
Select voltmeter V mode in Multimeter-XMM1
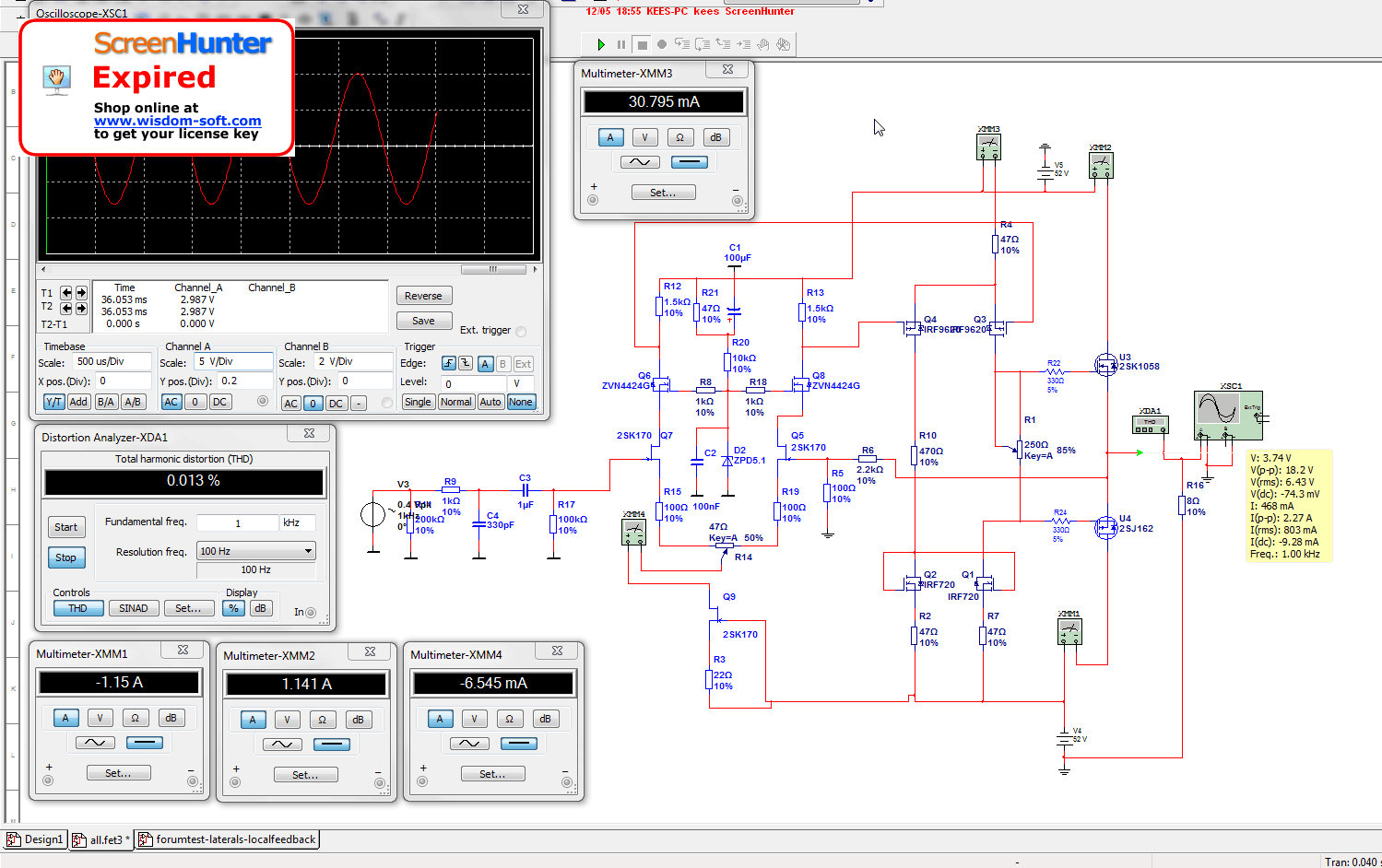[100, 718]
